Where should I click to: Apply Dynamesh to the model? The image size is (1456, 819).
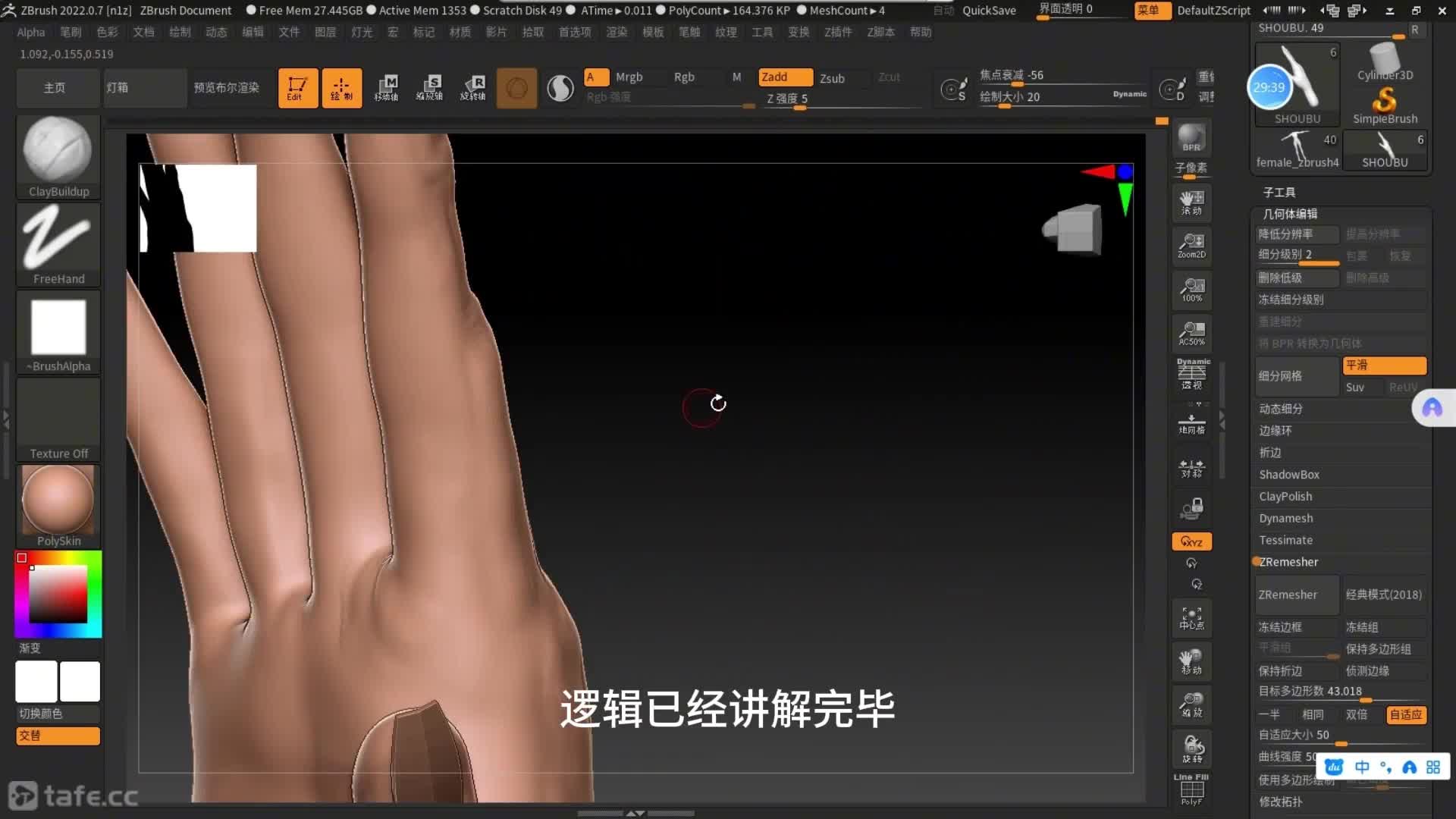pyautogui.click(x=1285, y=518)
